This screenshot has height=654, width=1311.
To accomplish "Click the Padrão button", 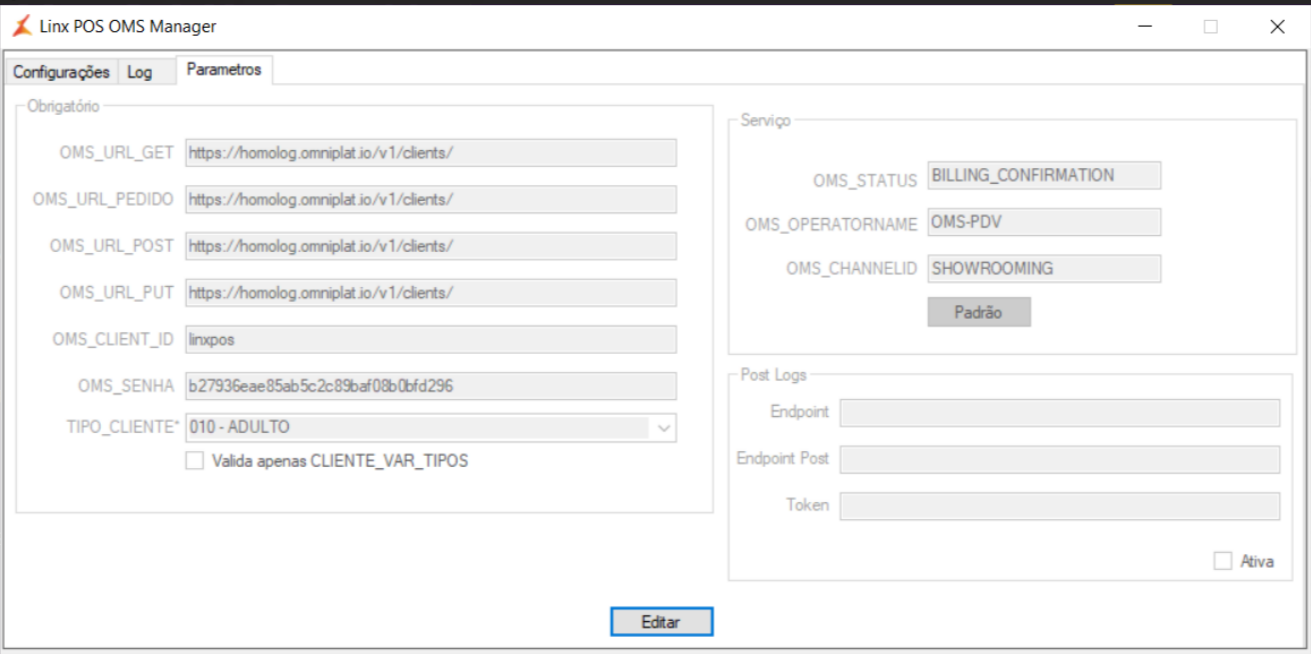I will tap(979, 312).
